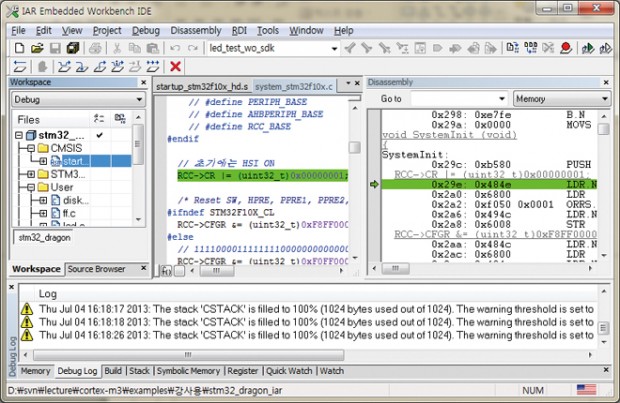Open a file with the open-folder icon
Screen dimensions: 620x403
pyautogui.click(x=37, y=48)
